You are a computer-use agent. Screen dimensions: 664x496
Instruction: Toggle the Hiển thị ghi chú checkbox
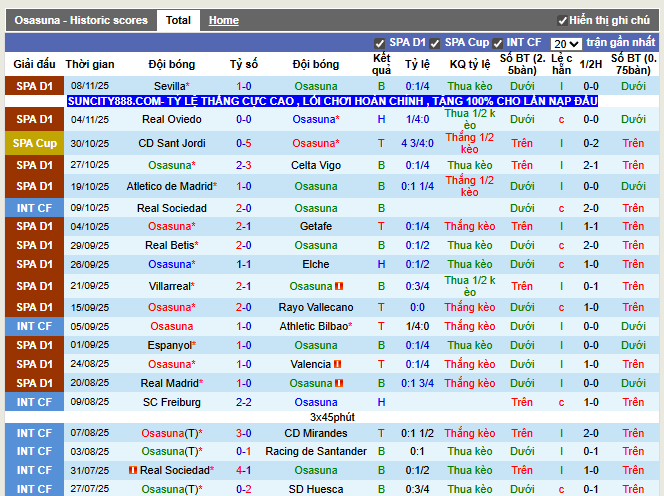[562, 21]
